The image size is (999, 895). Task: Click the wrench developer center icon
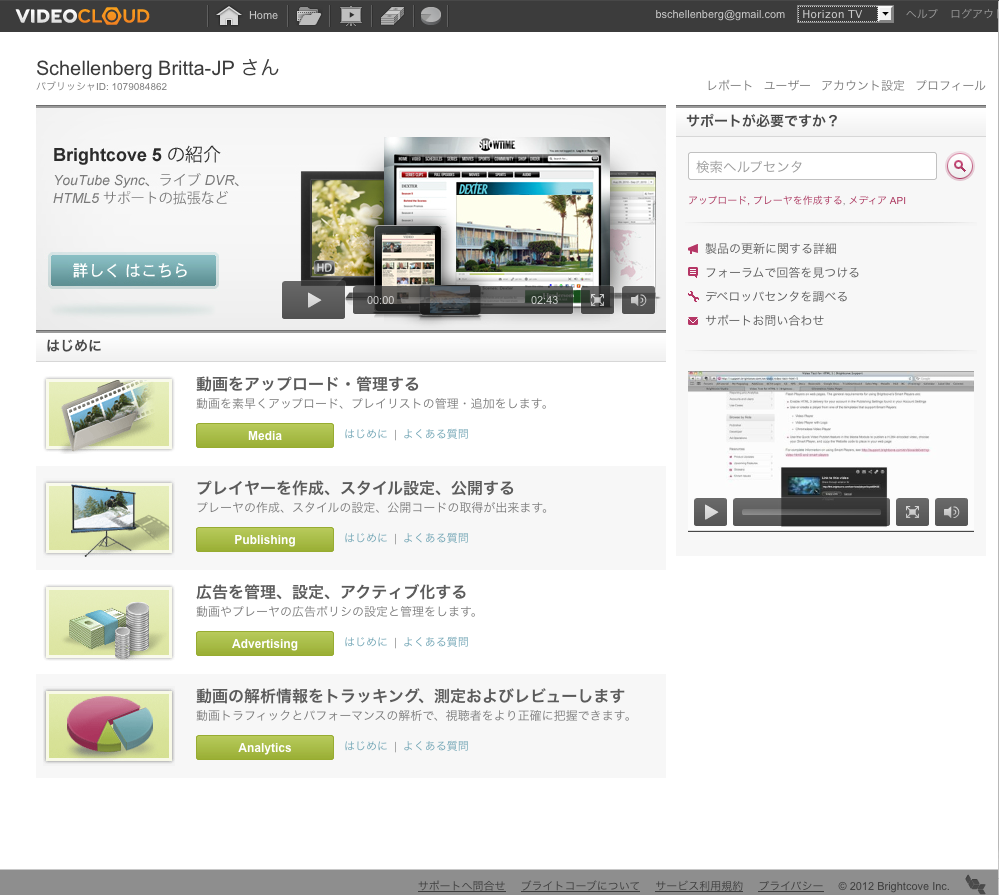click(x=693, y=296)
